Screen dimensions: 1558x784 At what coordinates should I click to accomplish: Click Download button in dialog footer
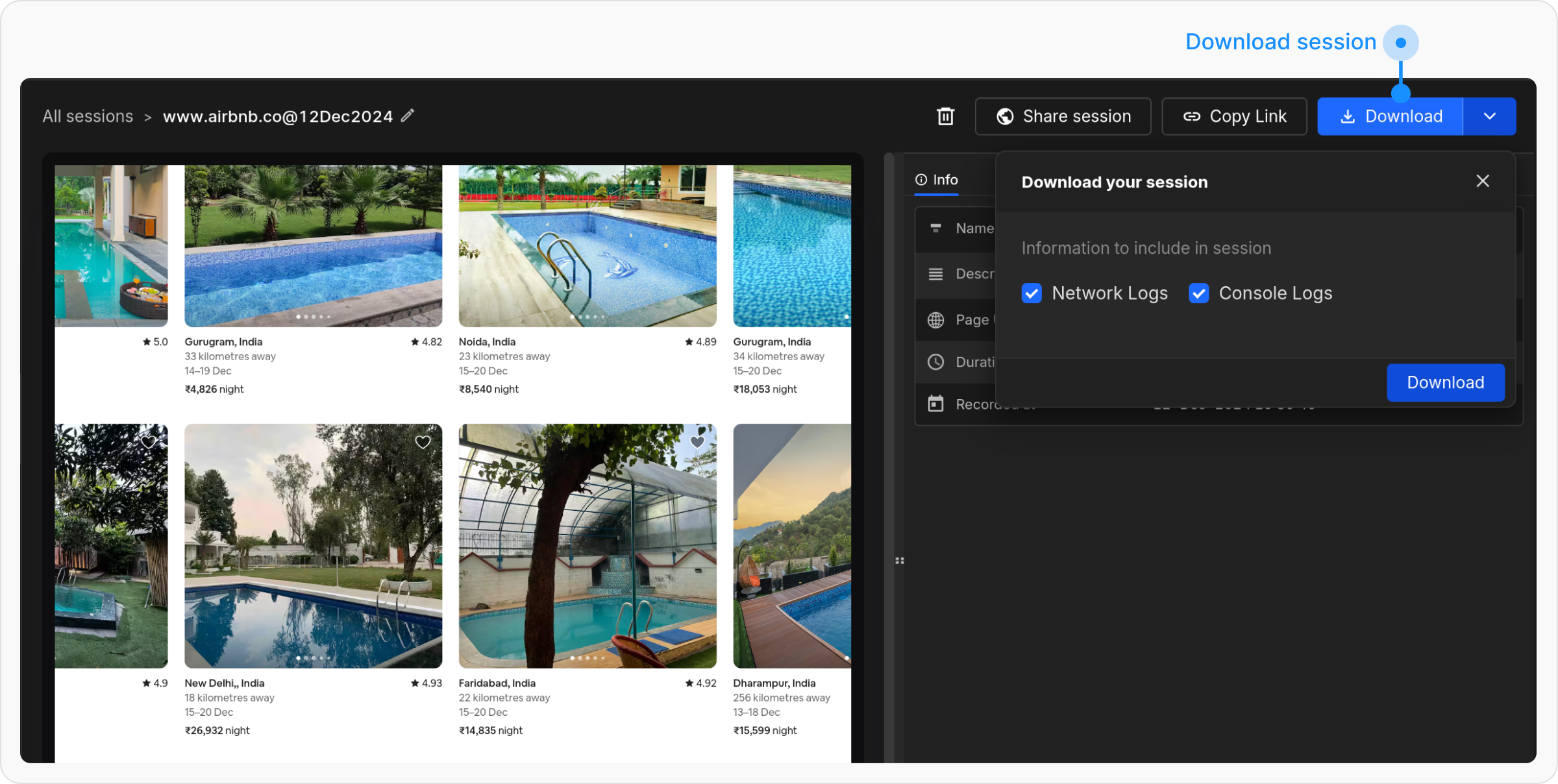tap(1445, 383)
